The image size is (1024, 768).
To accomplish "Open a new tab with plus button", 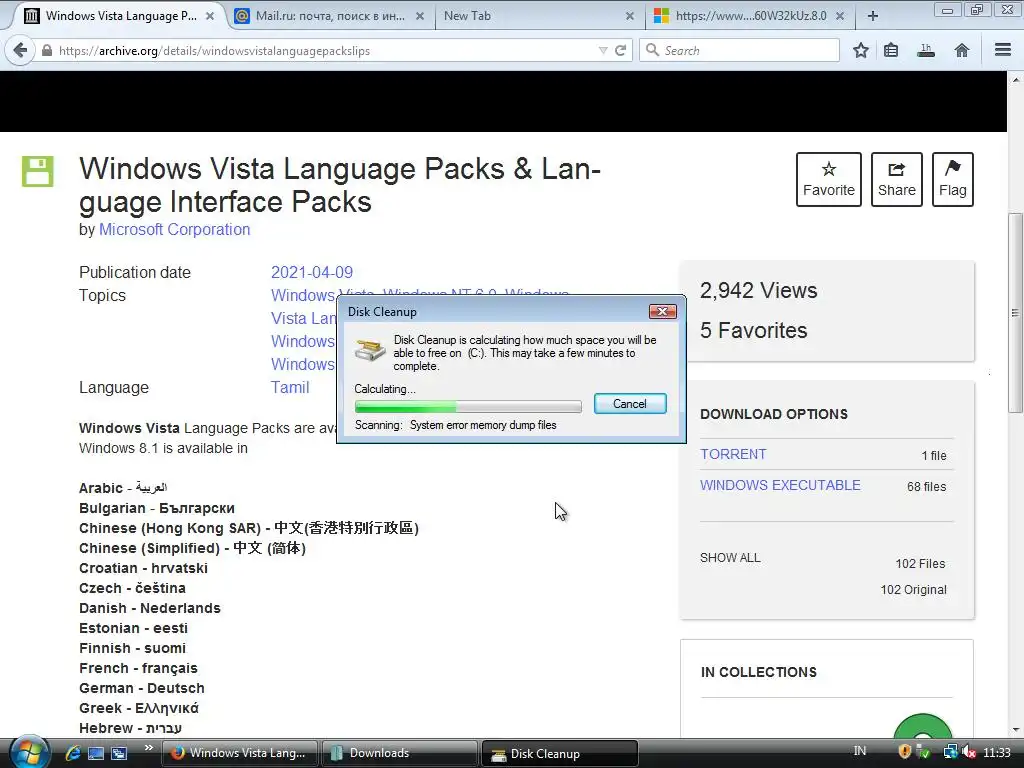I will (x=872, y=16).
